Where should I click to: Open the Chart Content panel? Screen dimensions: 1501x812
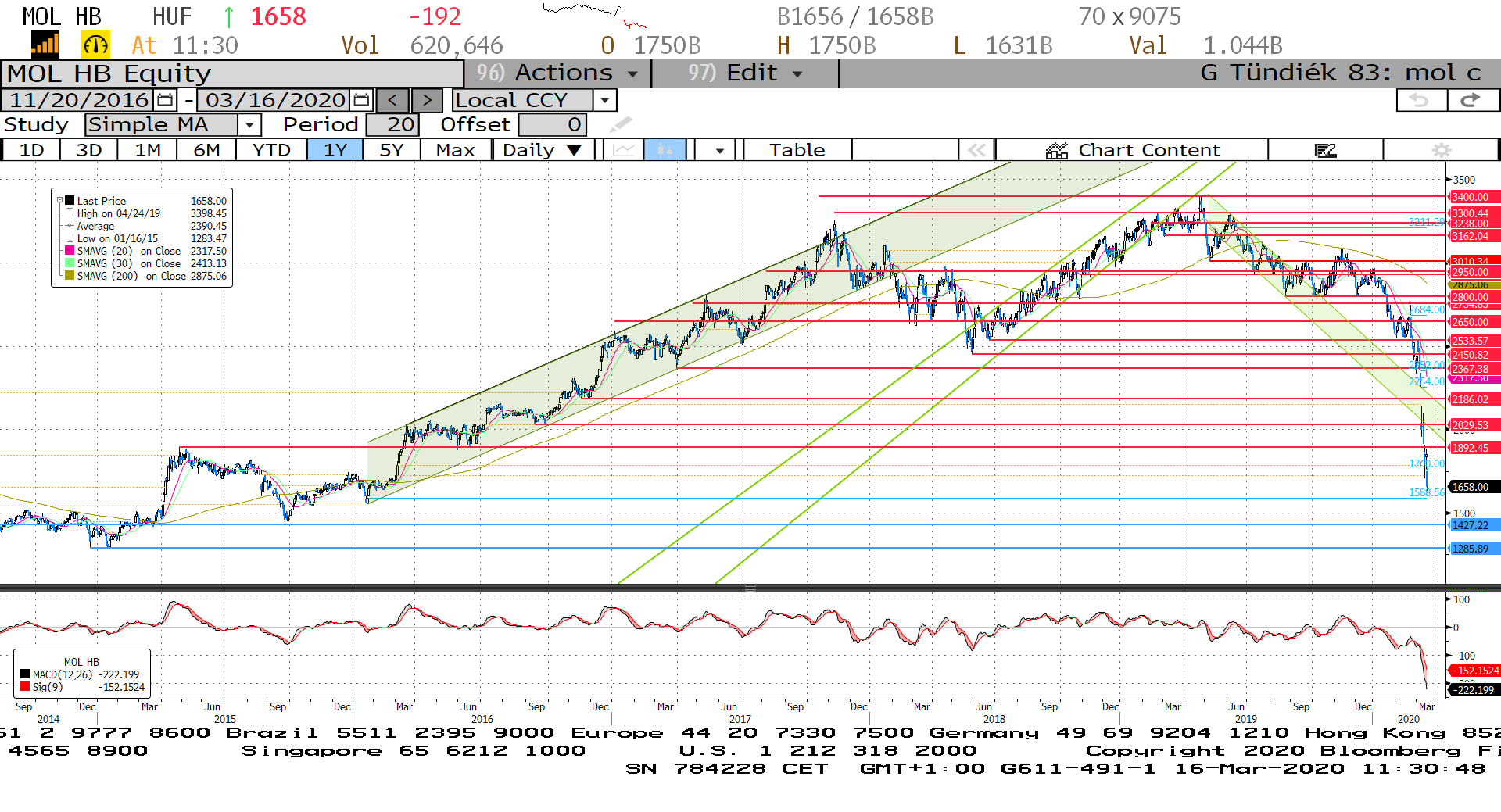click(1132, 150)
